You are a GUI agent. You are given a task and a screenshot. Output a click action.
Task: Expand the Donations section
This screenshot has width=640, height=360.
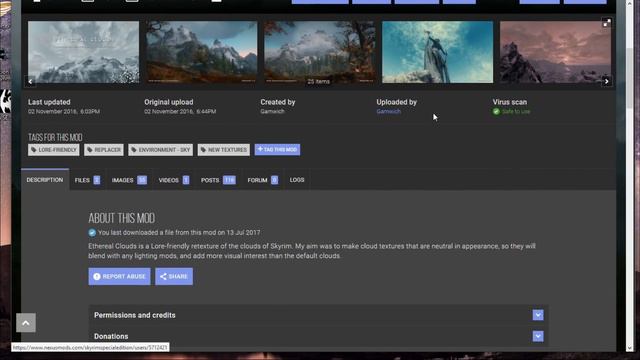[x=538, y=336]
